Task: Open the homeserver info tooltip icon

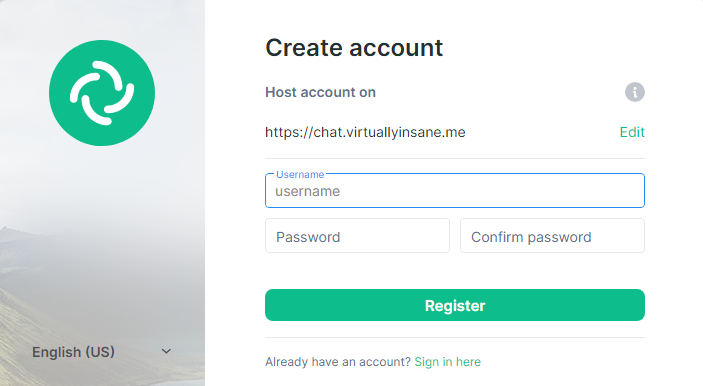Action: point(634,92)
